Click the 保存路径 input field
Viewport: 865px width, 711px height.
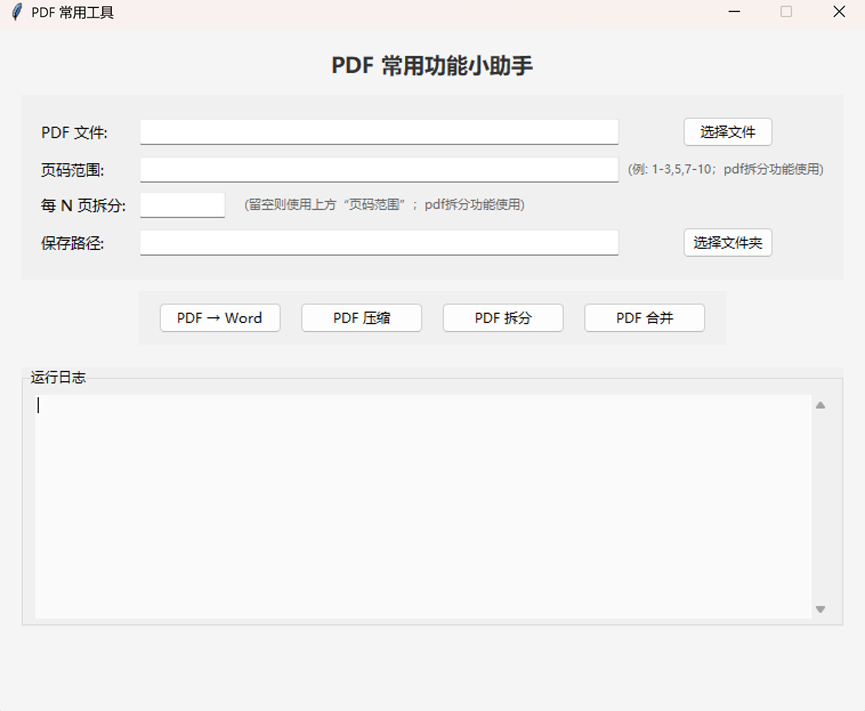(379, 242)
